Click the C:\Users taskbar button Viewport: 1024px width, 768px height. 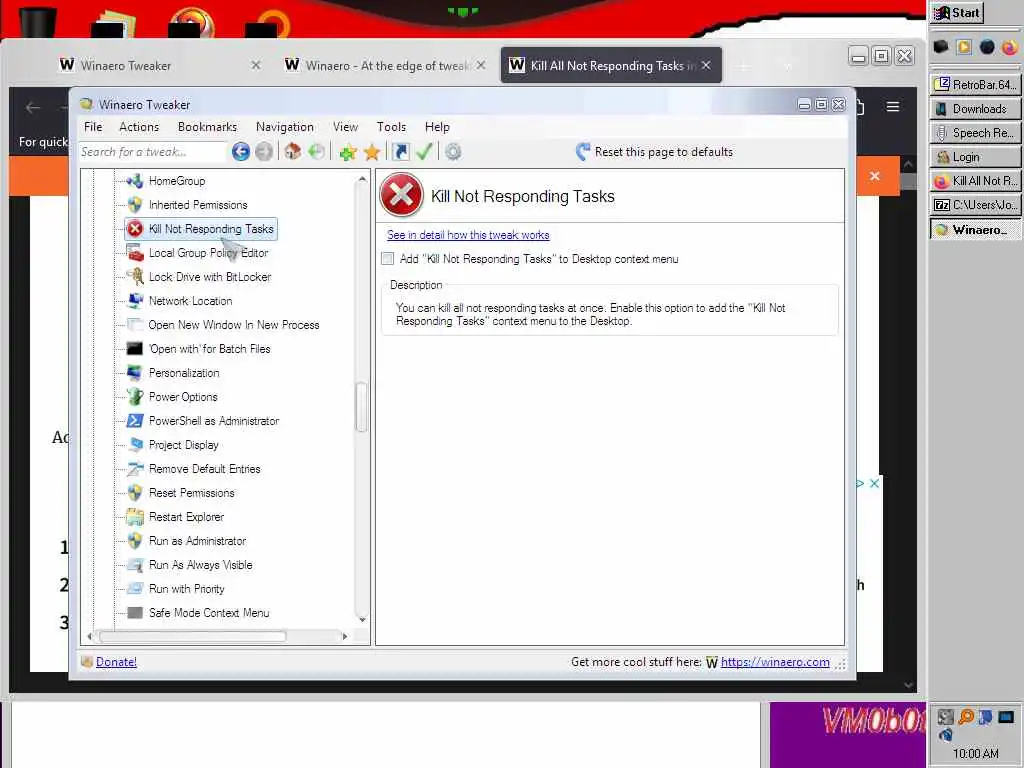(x=976, y=205)
